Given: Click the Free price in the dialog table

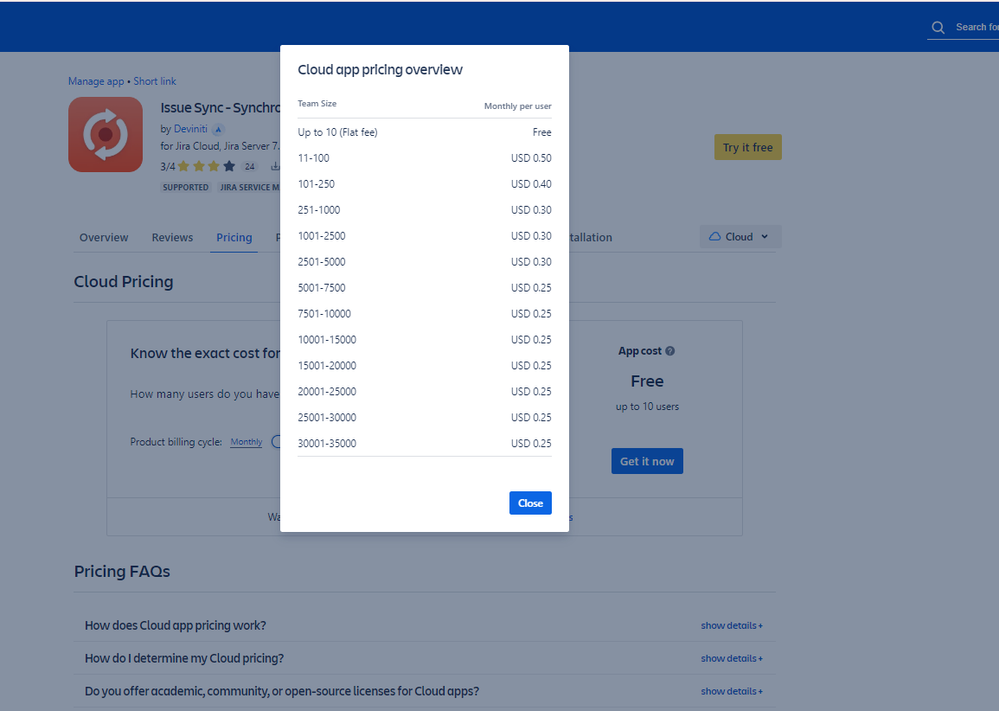Looking at the screenshot, I should (x=542, y=133).
